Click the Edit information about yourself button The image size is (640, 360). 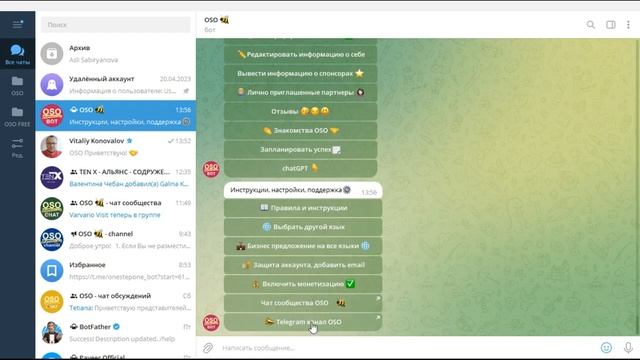[300, 54]
